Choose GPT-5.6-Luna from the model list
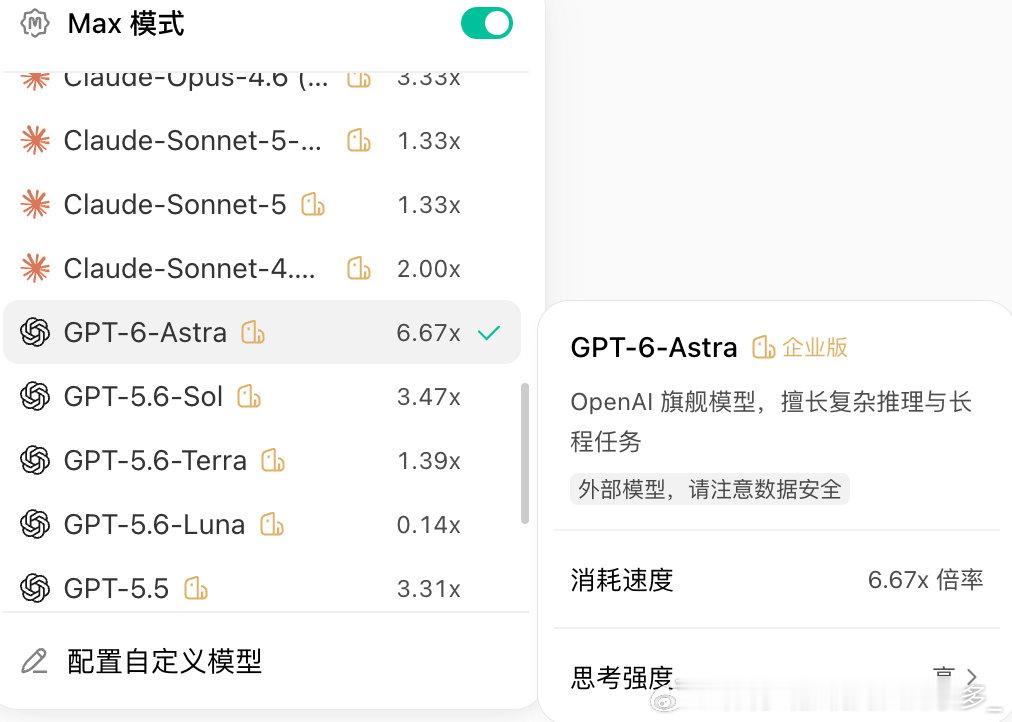The image size is (1012, 722). (262, 524)
